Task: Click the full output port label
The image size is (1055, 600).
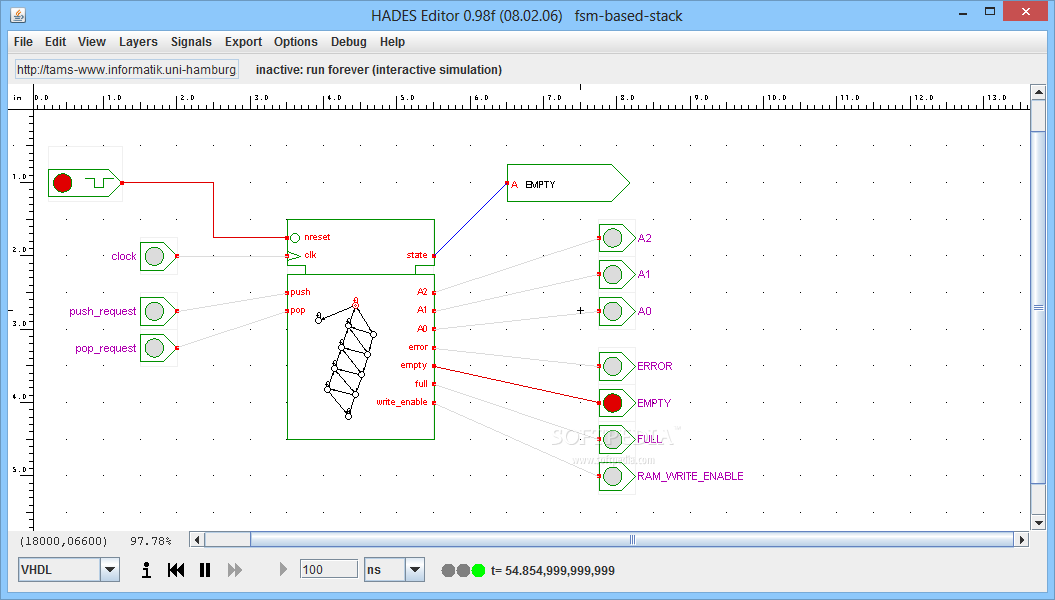Action: click(x=421, y=383)
